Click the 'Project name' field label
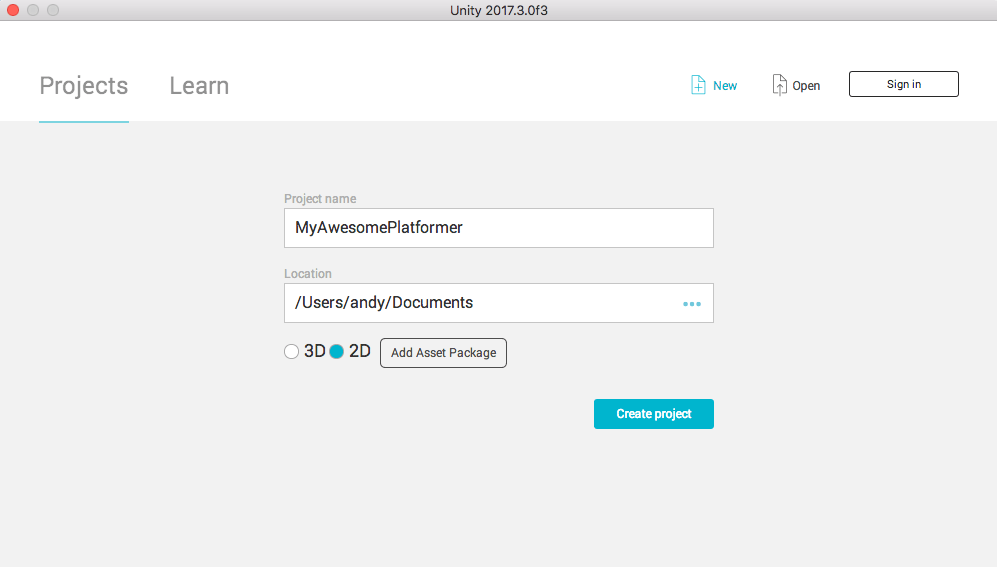 point(320,199)
